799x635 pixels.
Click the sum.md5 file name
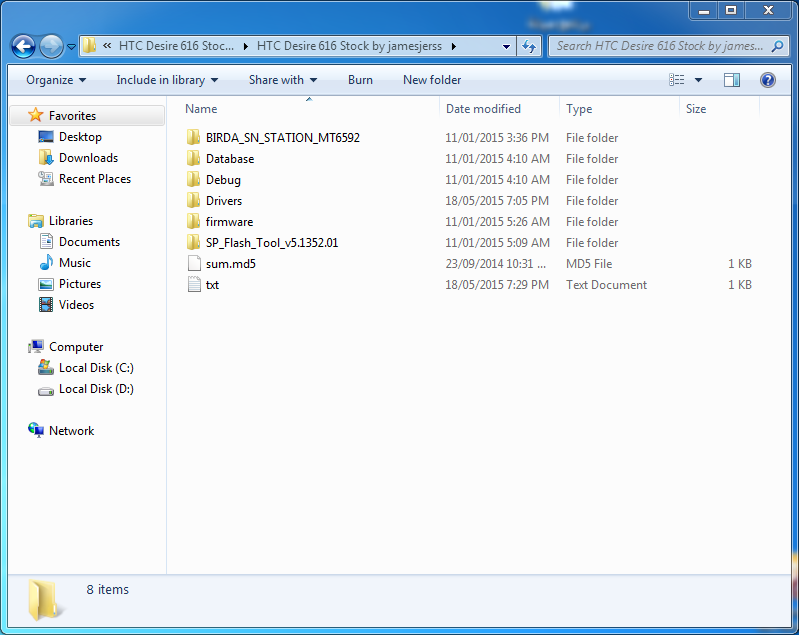[x=231, y=264]
